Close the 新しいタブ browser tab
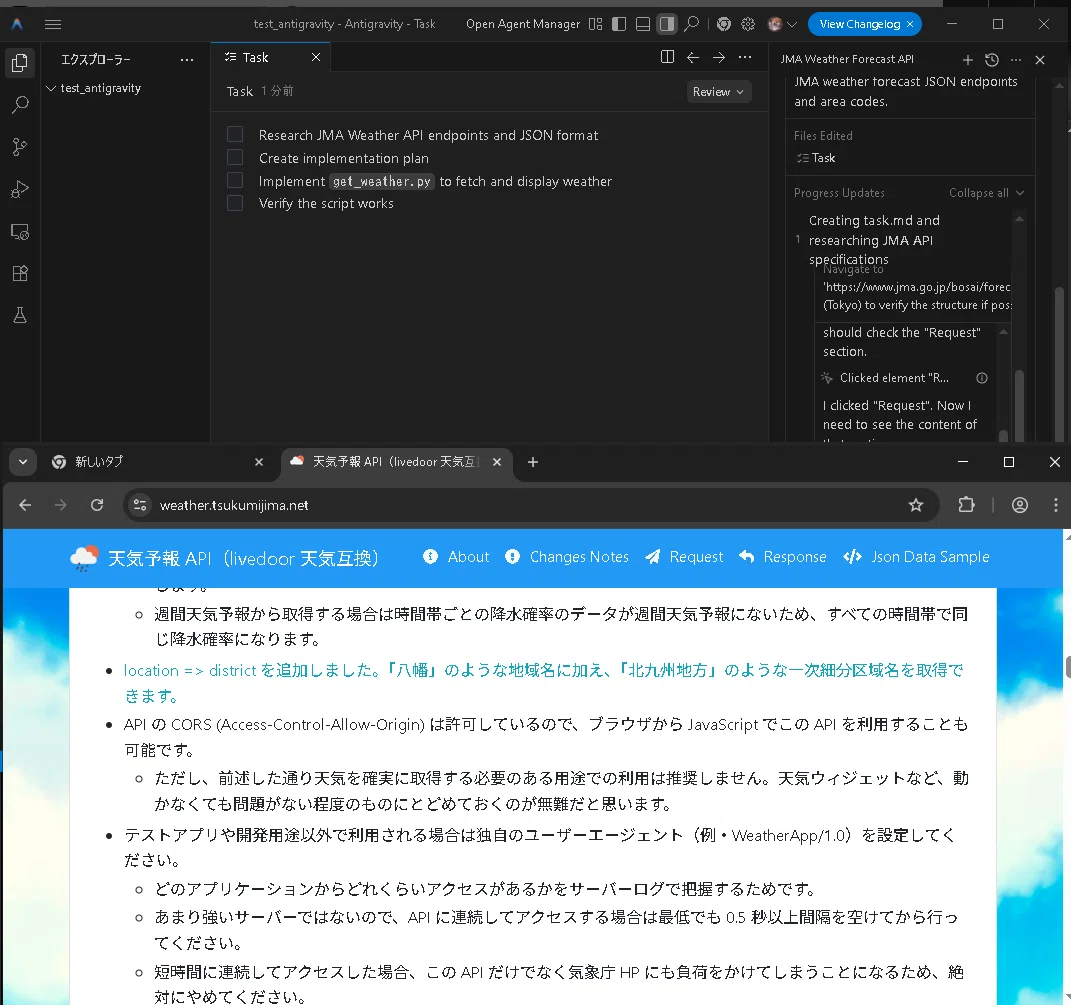 pos(259,462)
